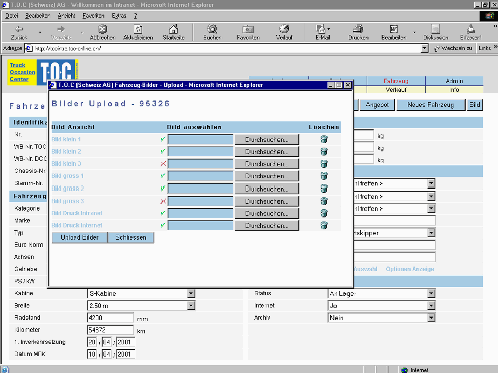Switch to the Admin tab
This screenshot has height=373, width=498.
[x=454, y=81]
